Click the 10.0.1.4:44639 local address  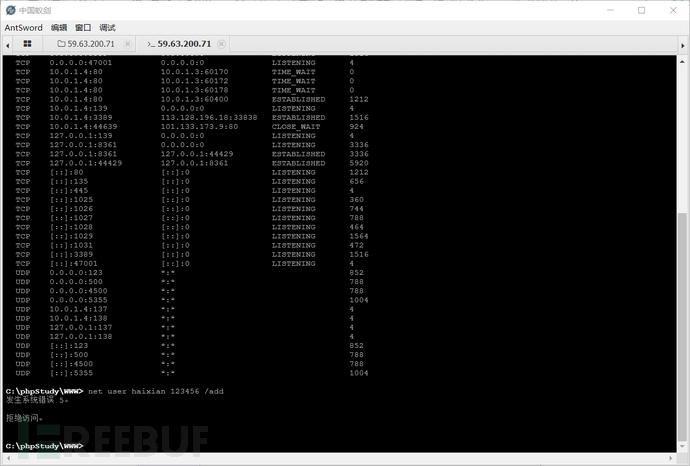(83, 127)
